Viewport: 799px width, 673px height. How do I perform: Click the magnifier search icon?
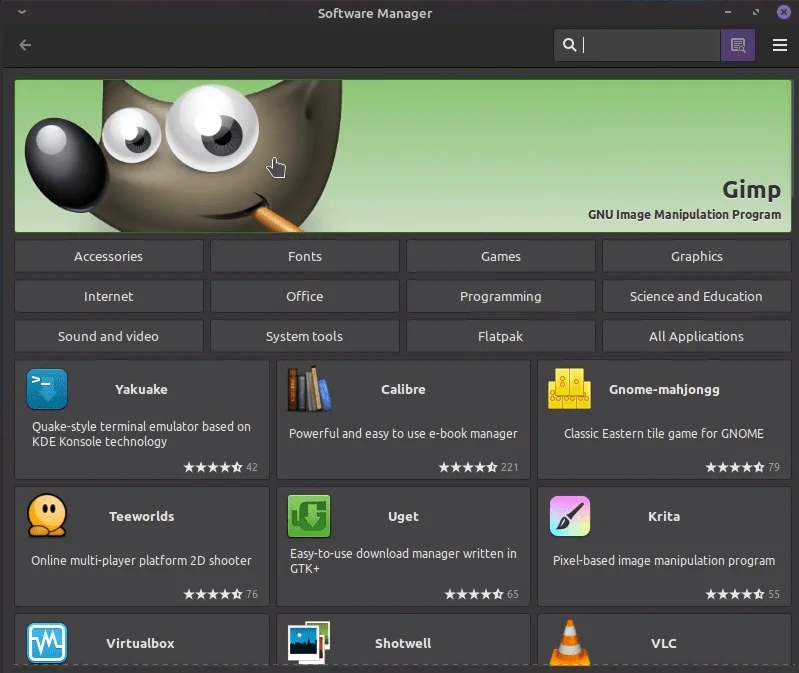(569, 45)
